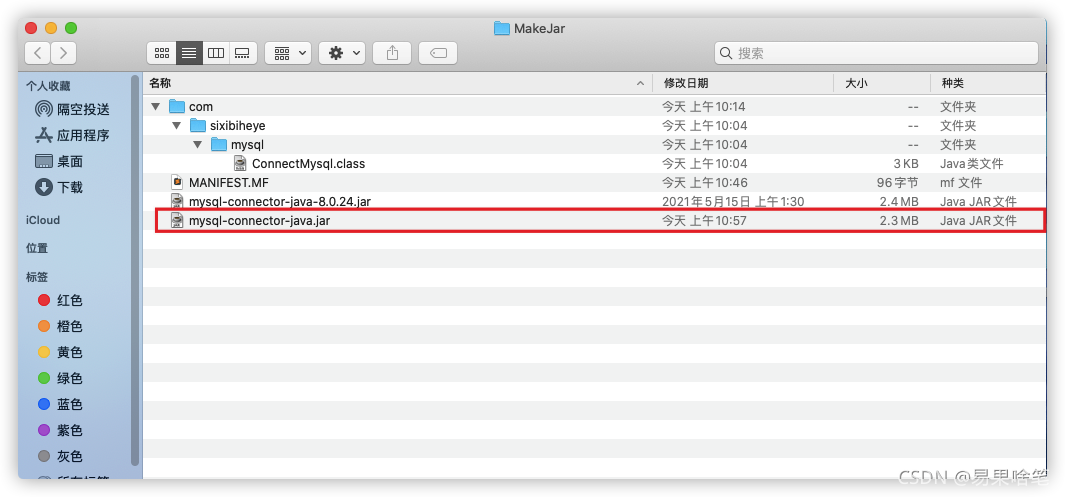This screenshot has height=497, width=1065.
Task: Open the action gear dropdown menu
Action: pyautogui.click(x=341, y=53)
